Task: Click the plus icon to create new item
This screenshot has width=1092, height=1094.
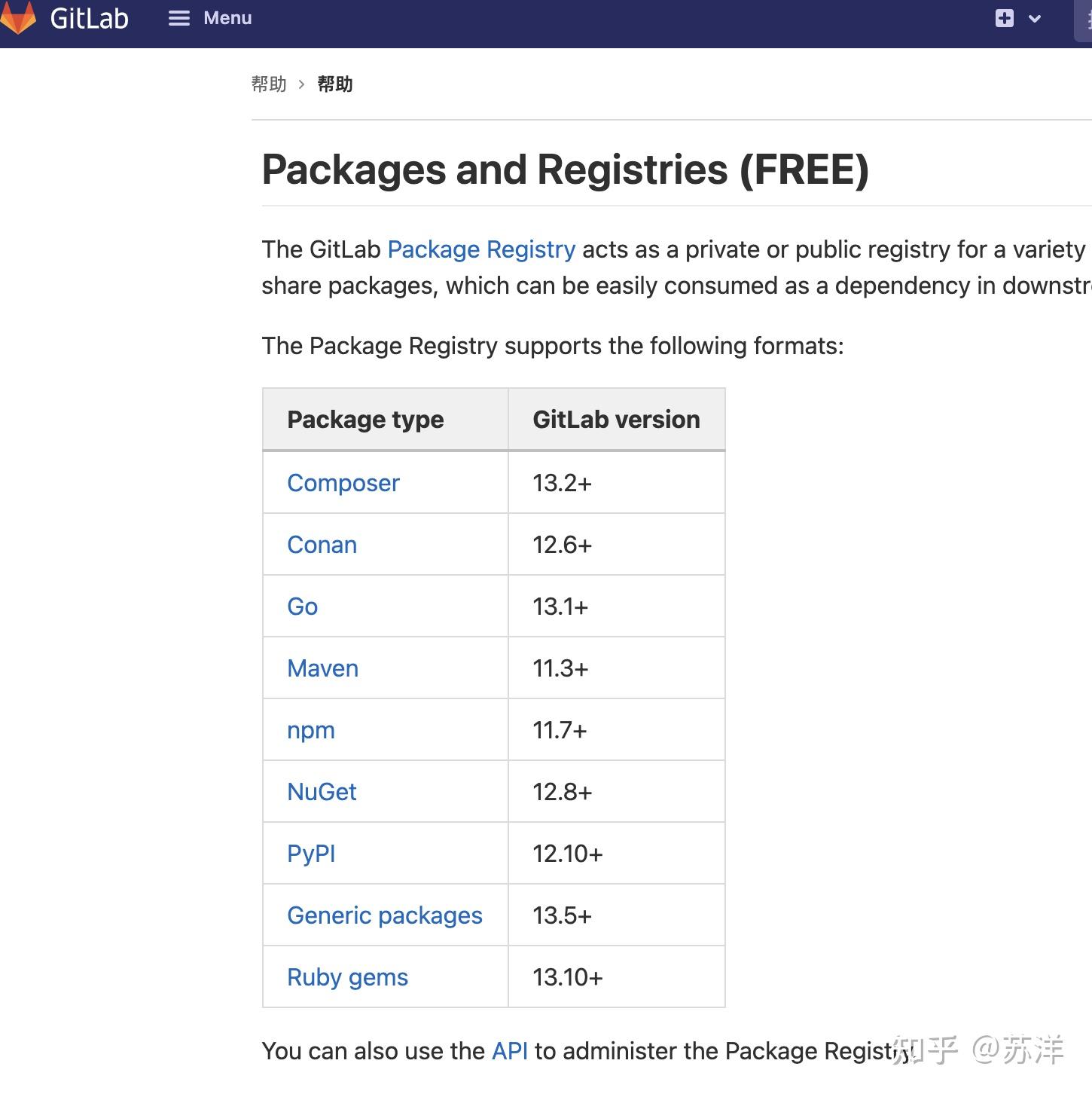Action: tap(1003, 18)
